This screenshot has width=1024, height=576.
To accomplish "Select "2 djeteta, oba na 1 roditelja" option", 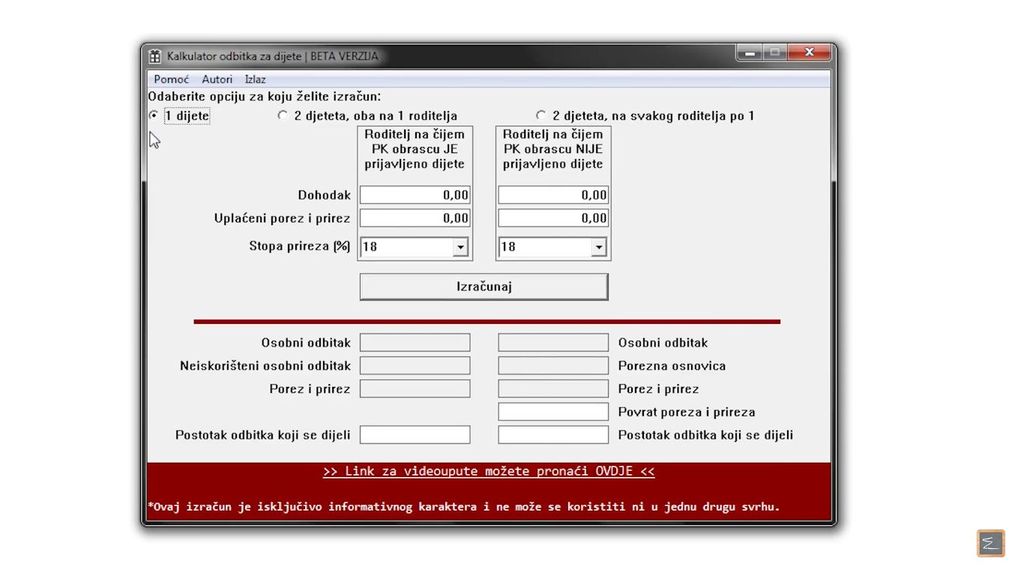I will click(283, 115).
